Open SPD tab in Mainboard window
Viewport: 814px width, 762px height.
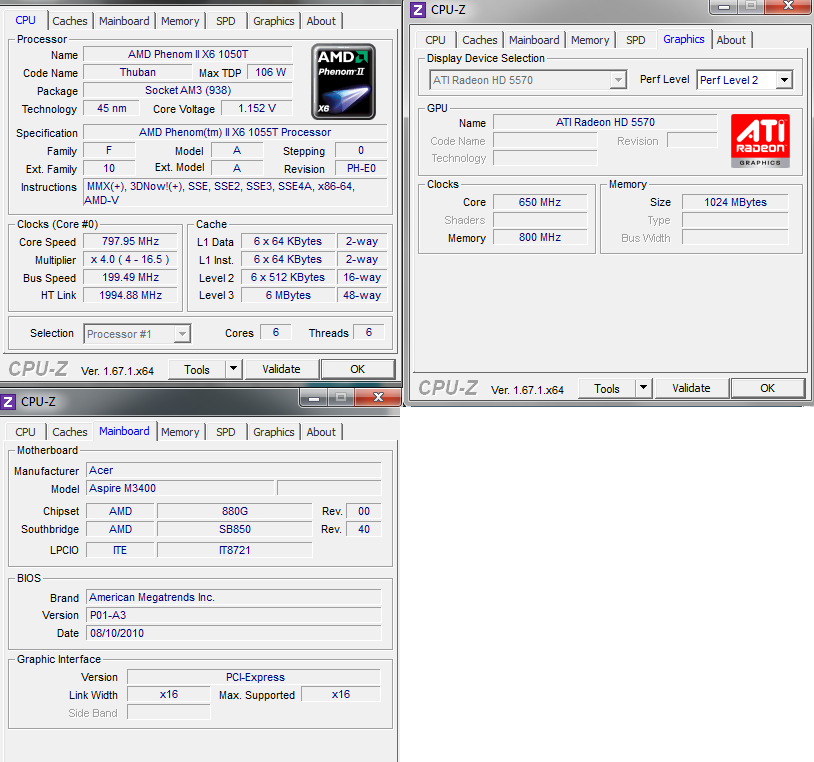click(226, 432)
